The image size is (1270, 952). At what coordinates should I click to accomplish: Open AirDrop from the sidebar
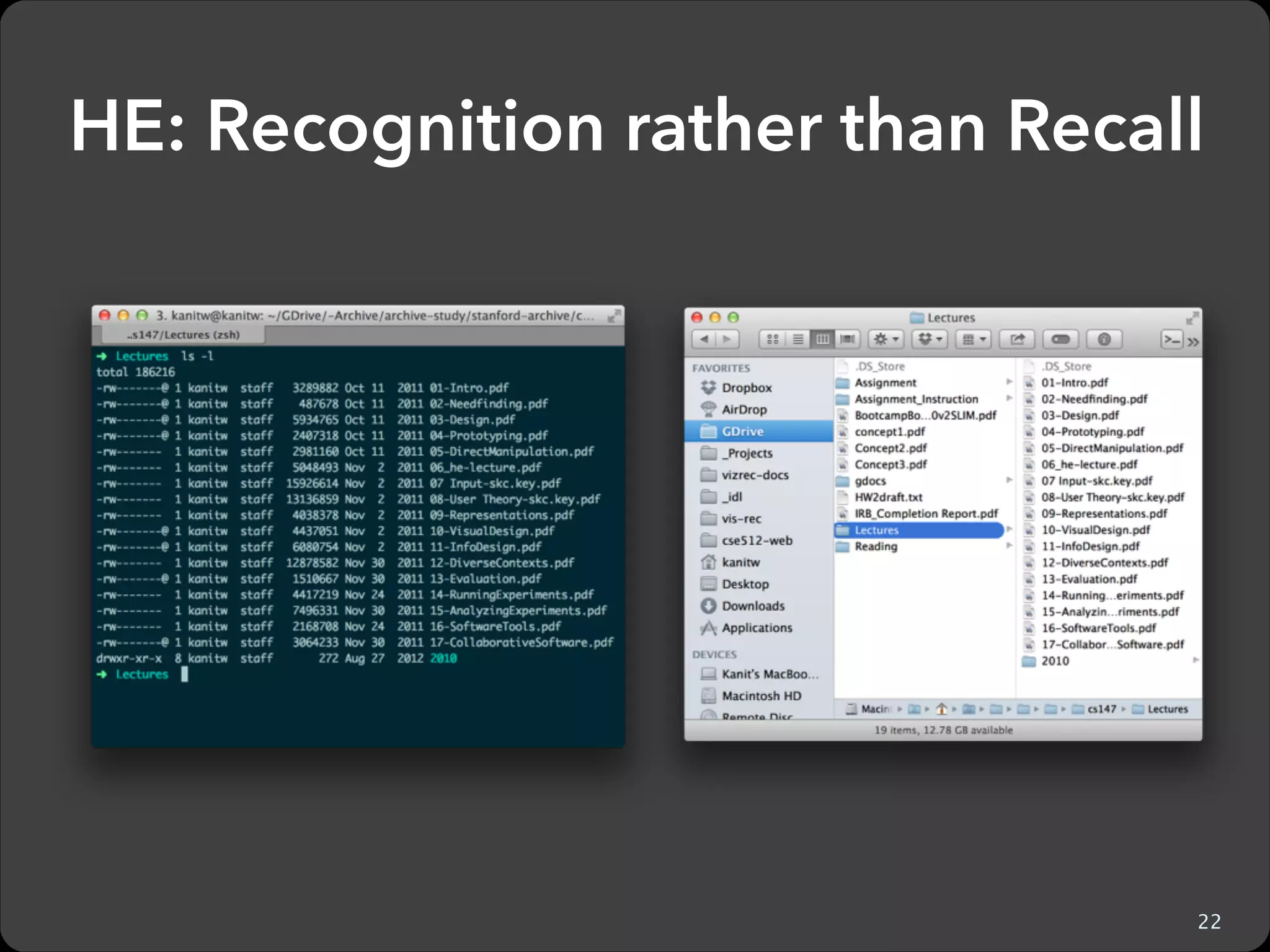click(744, 410)
